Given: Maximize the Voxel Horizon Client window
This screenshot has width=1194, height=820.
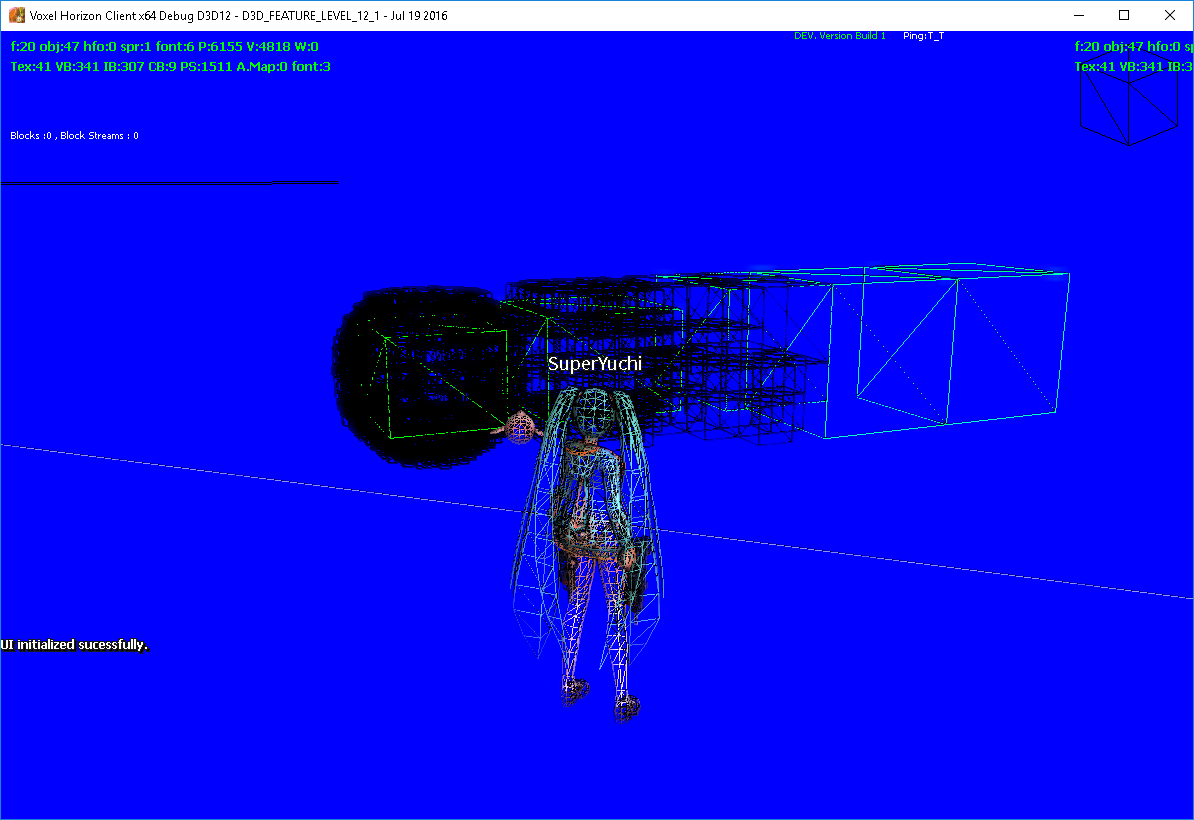Looking at the screenshot, I should [1124, 15].
